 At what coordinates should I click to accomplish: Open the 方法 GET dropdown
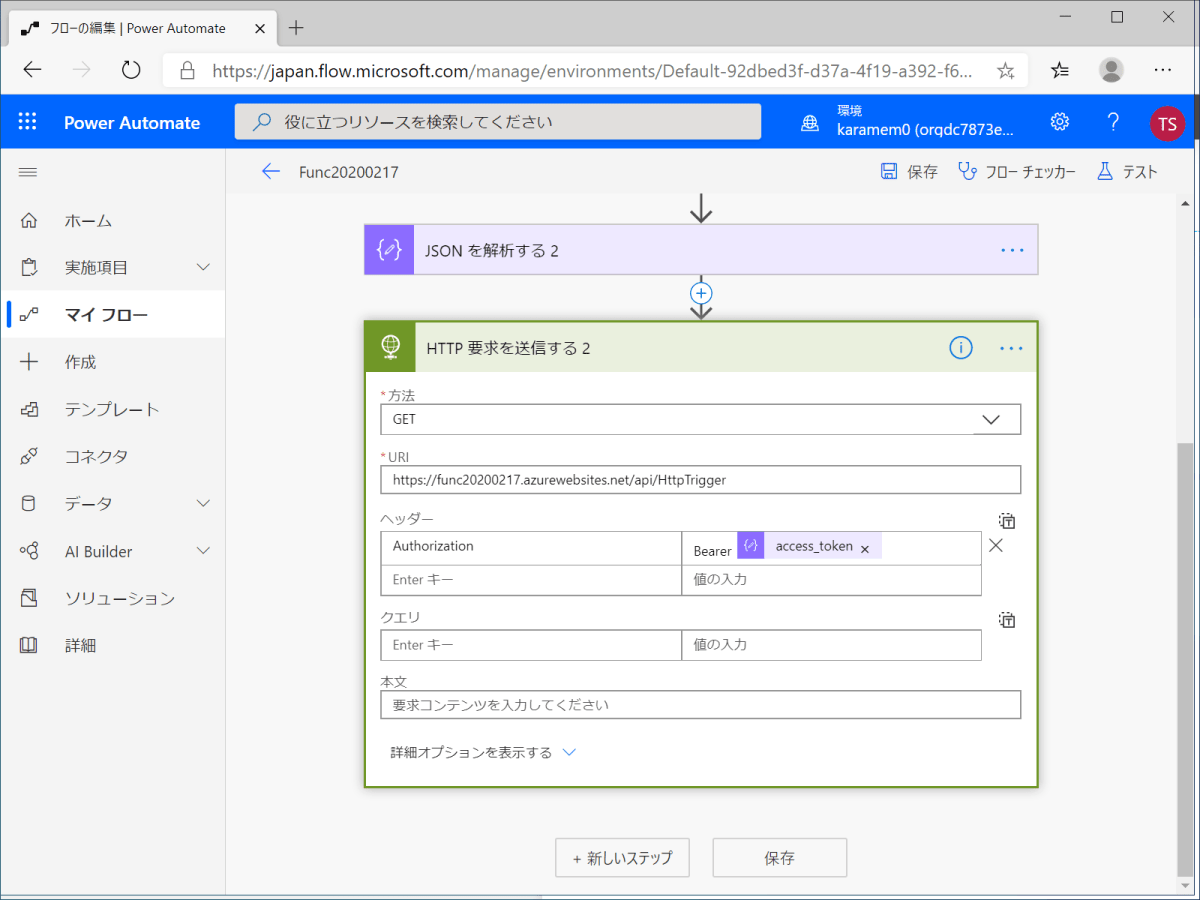pyautogui.click(x=701, y=419)
